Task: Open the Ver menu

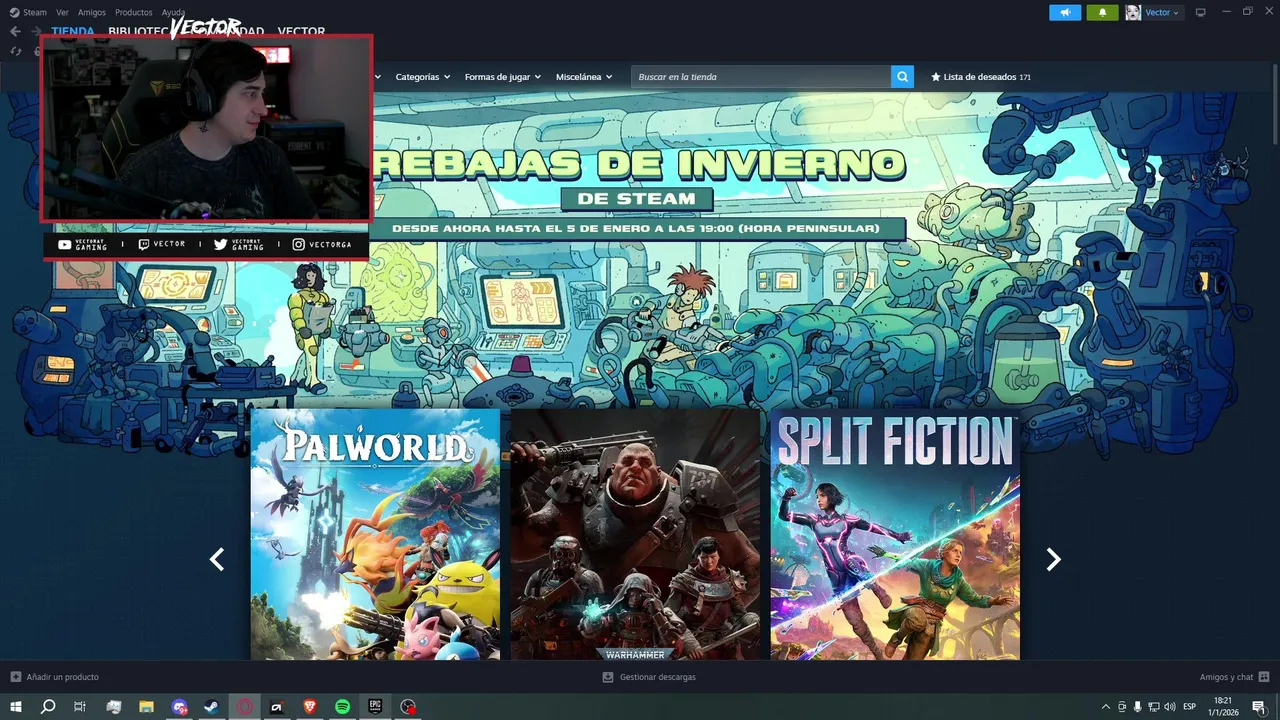Action: pos(62,12)
